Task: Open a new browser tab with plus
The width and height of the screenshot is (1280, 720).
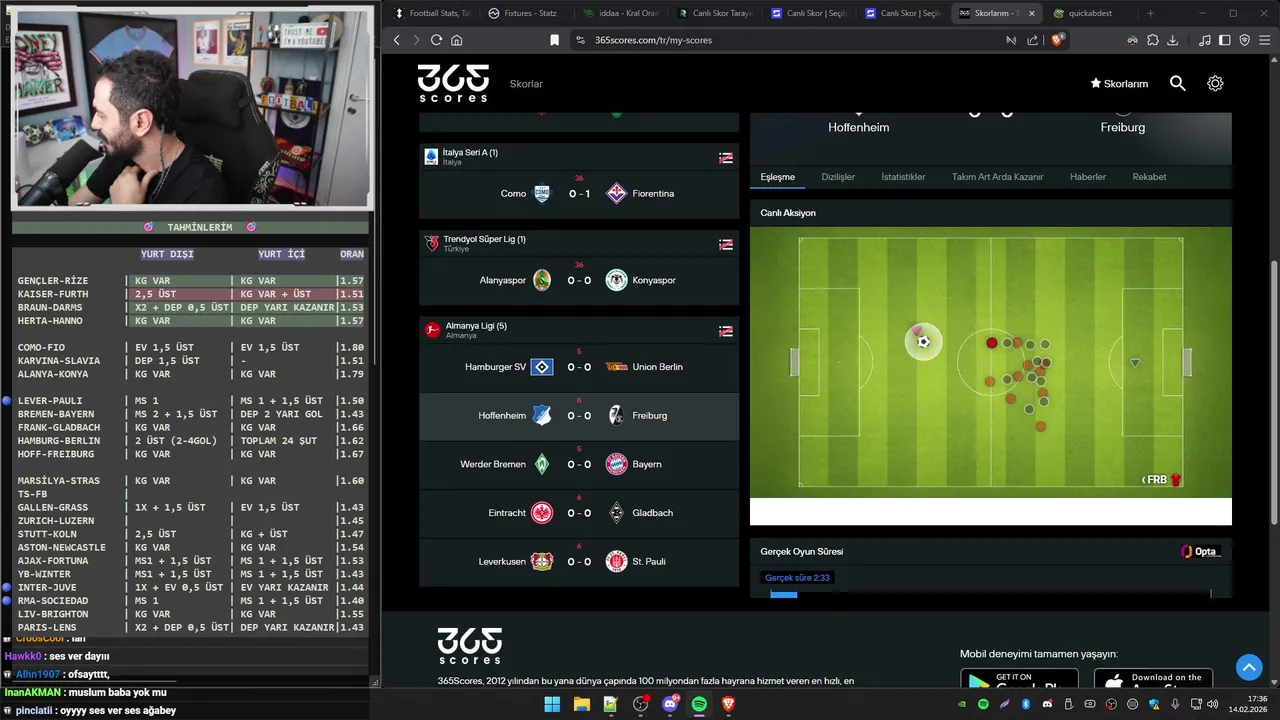Action: (x=1150, y=13)
